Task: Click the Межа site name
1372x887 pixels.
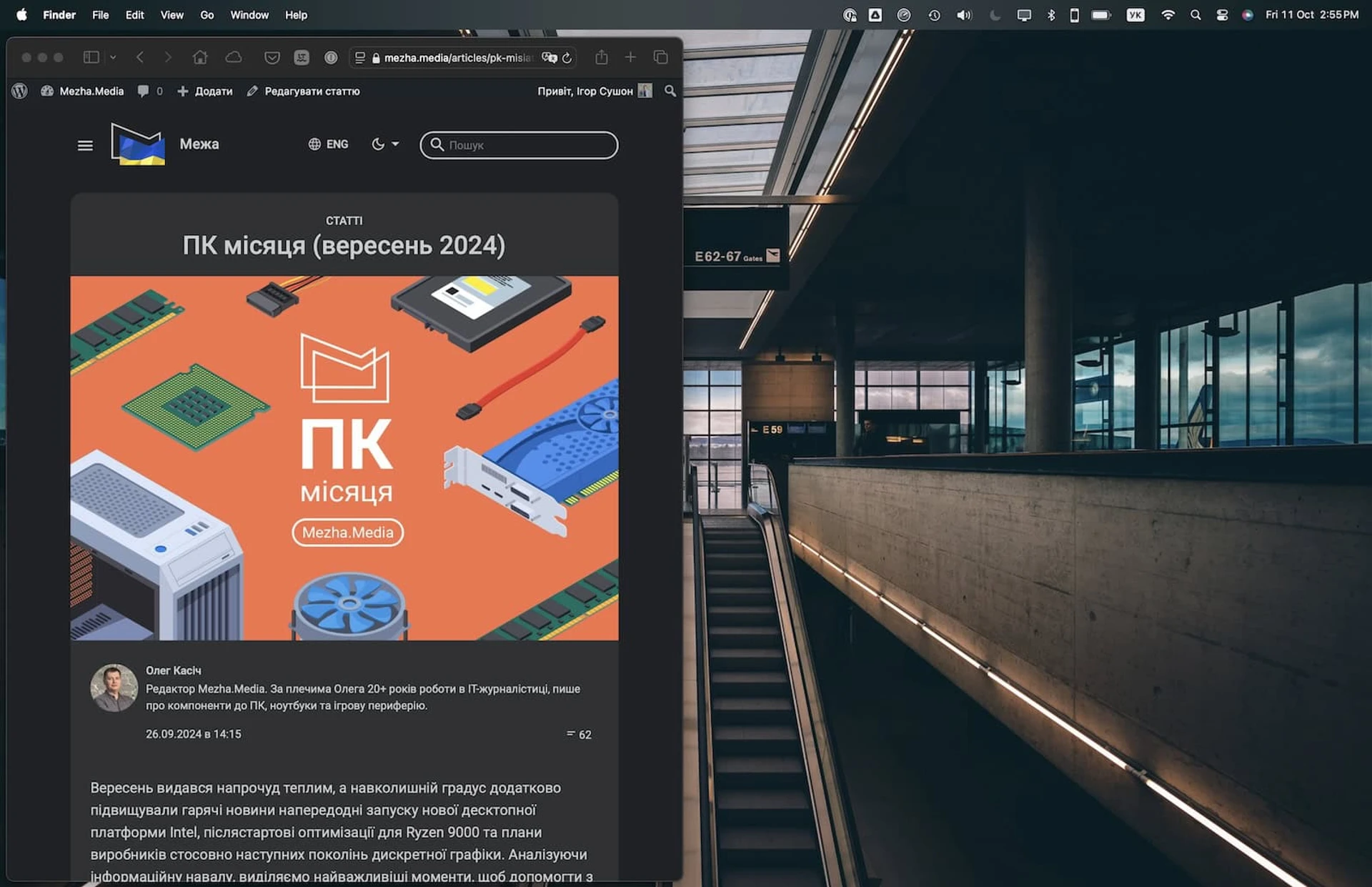Action: coord(199,144)
